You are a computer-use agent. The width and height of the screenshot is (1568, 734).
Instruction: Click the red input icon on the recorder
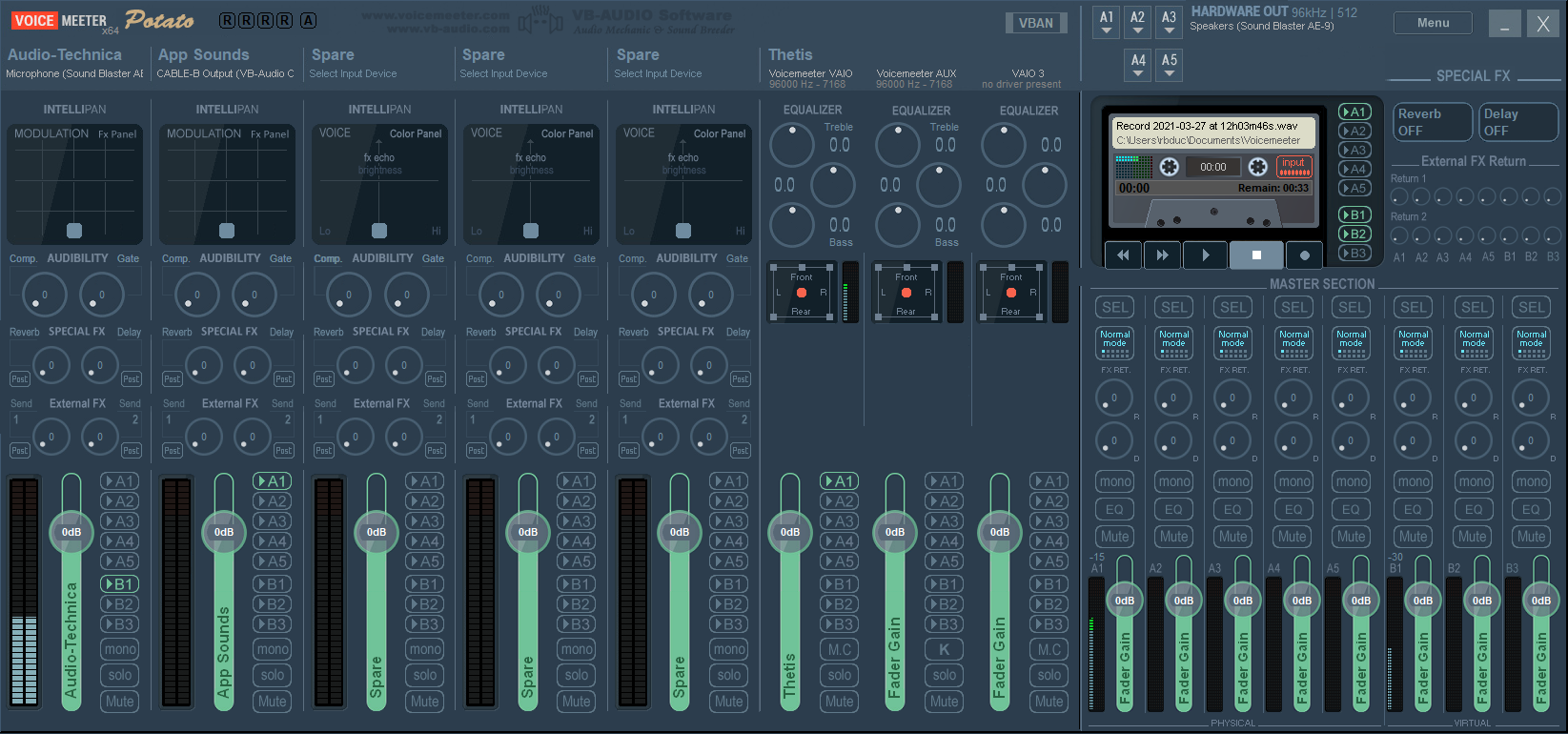coord(1293,167)
